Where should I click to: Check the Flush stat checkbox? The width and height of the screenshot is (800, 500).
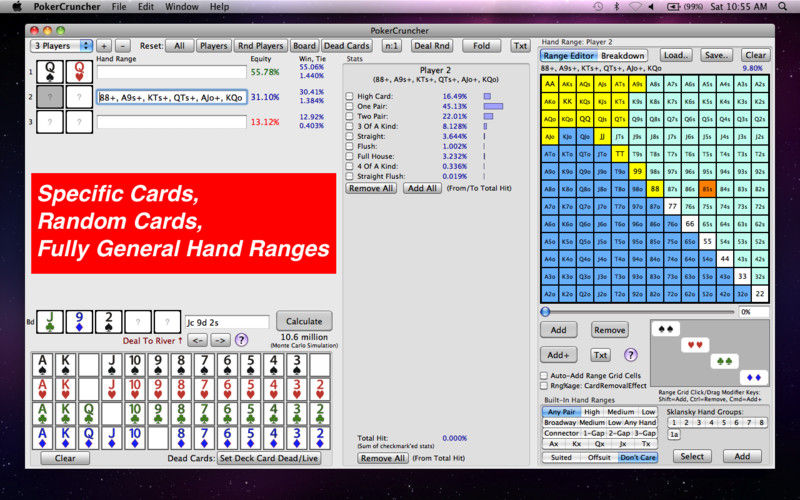(349, 146)
